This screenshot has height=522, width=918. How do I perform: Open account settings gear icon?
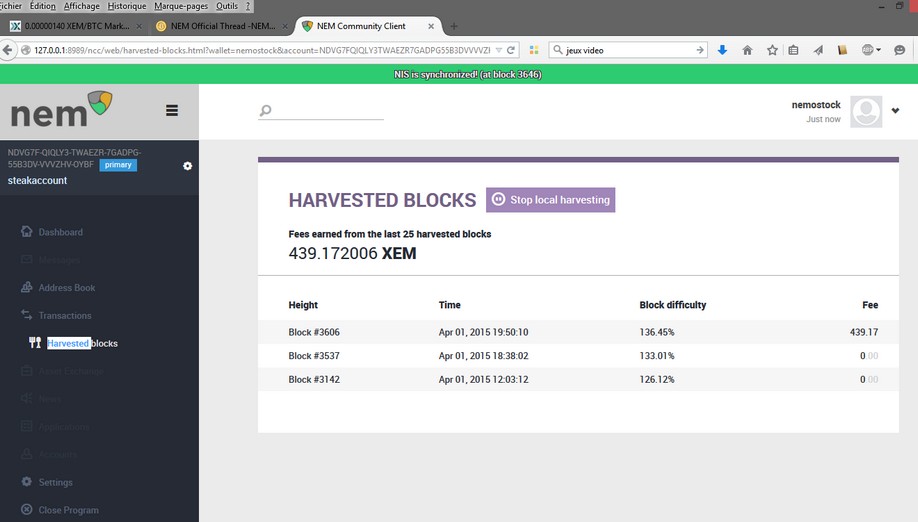pos(187,166)
